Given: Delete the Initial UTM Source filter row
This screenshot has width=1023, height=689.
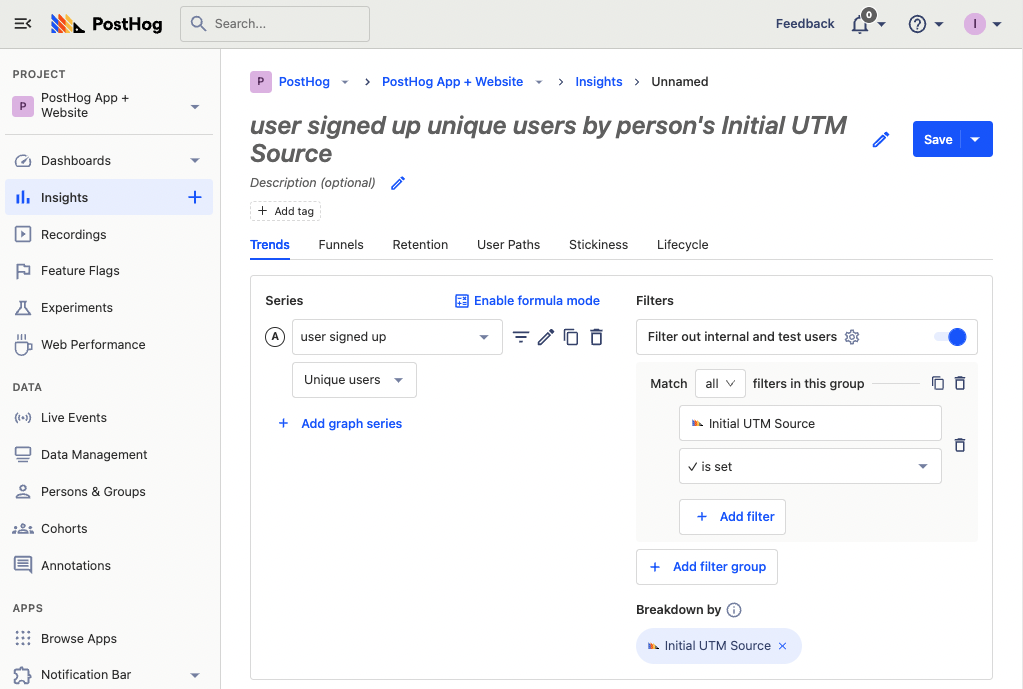Looking at the screenshot, I should [959, 445].
